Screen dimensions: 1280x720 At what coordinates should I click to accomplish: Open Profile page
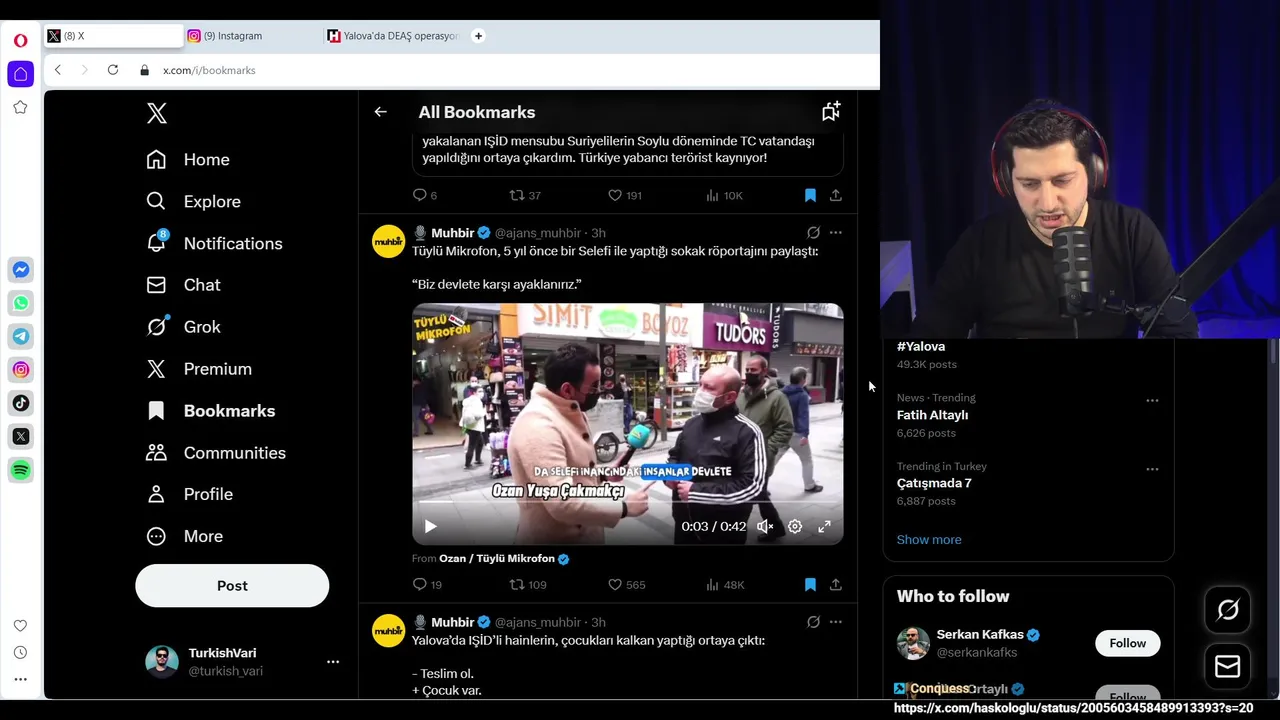189,494
